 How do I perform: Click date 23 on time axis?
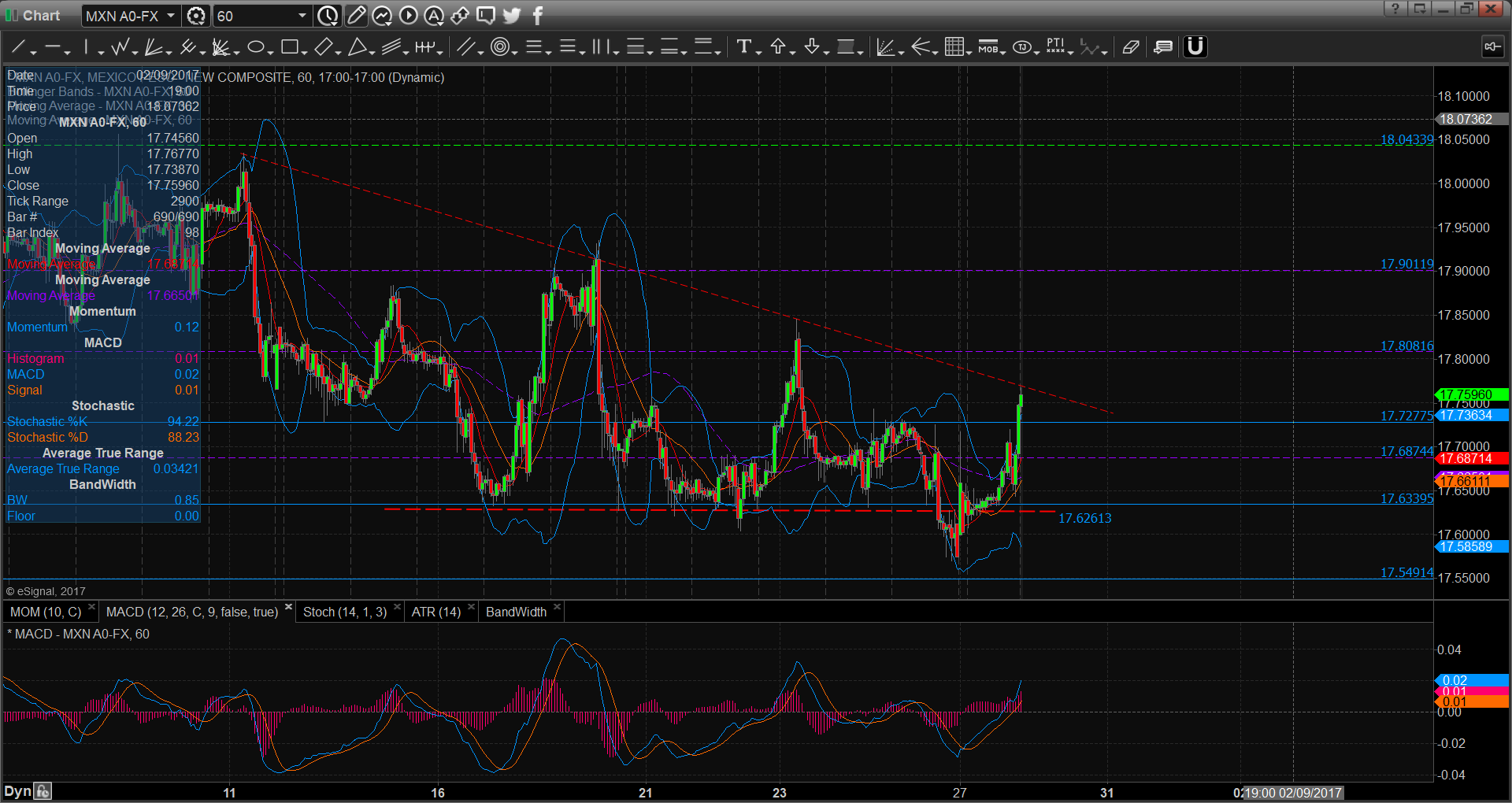click(x=779, y=793)
